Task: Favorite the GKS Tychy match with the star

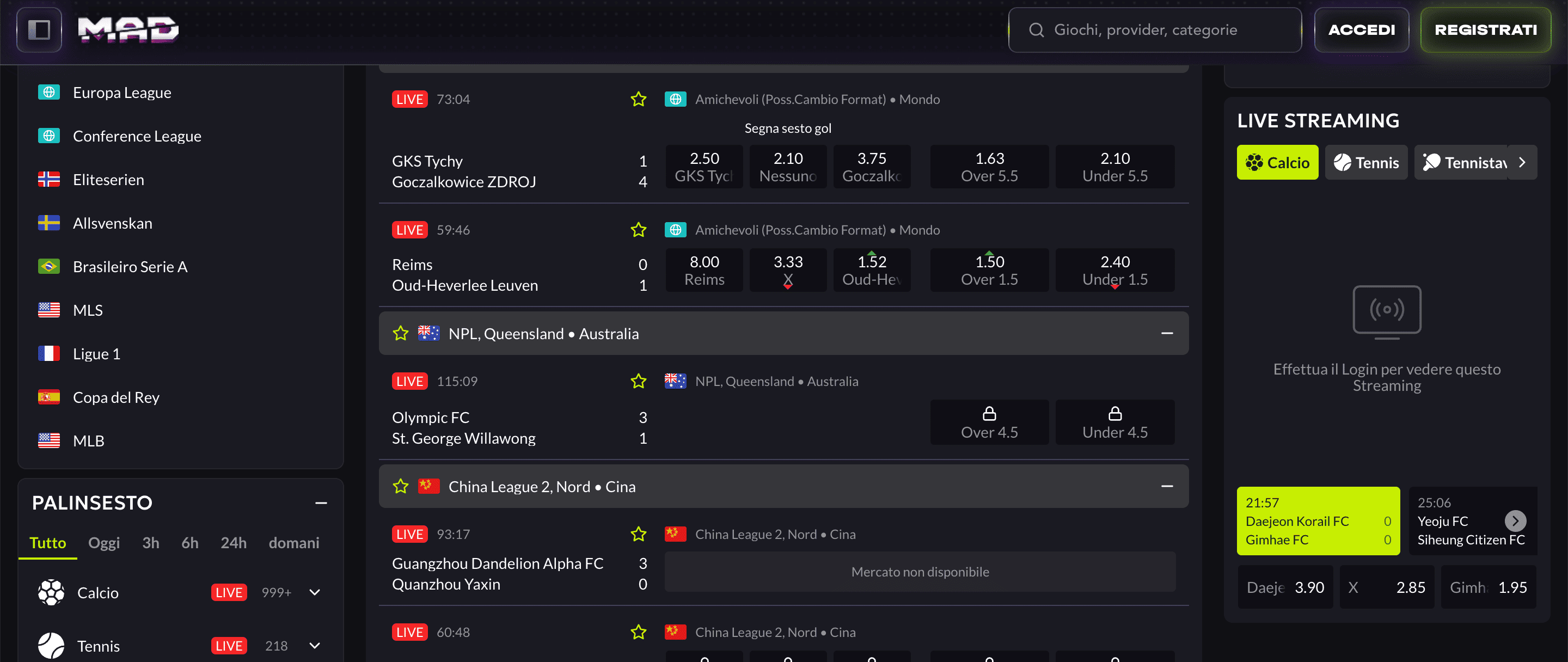Action: (x=638, y=99)
